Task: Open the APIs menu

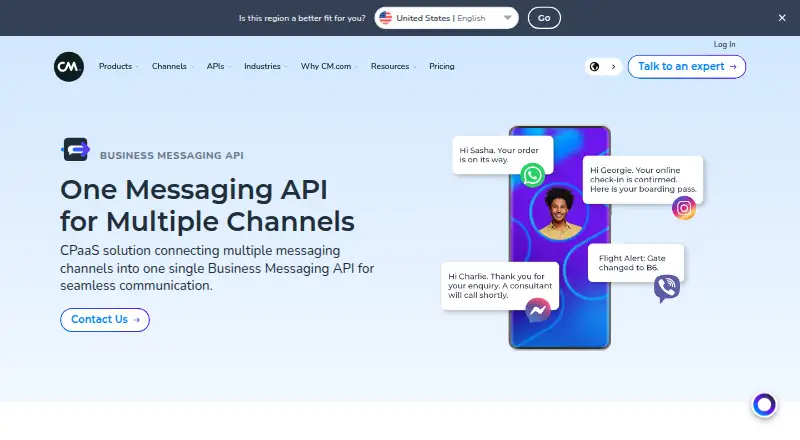Action: point(219,66)
